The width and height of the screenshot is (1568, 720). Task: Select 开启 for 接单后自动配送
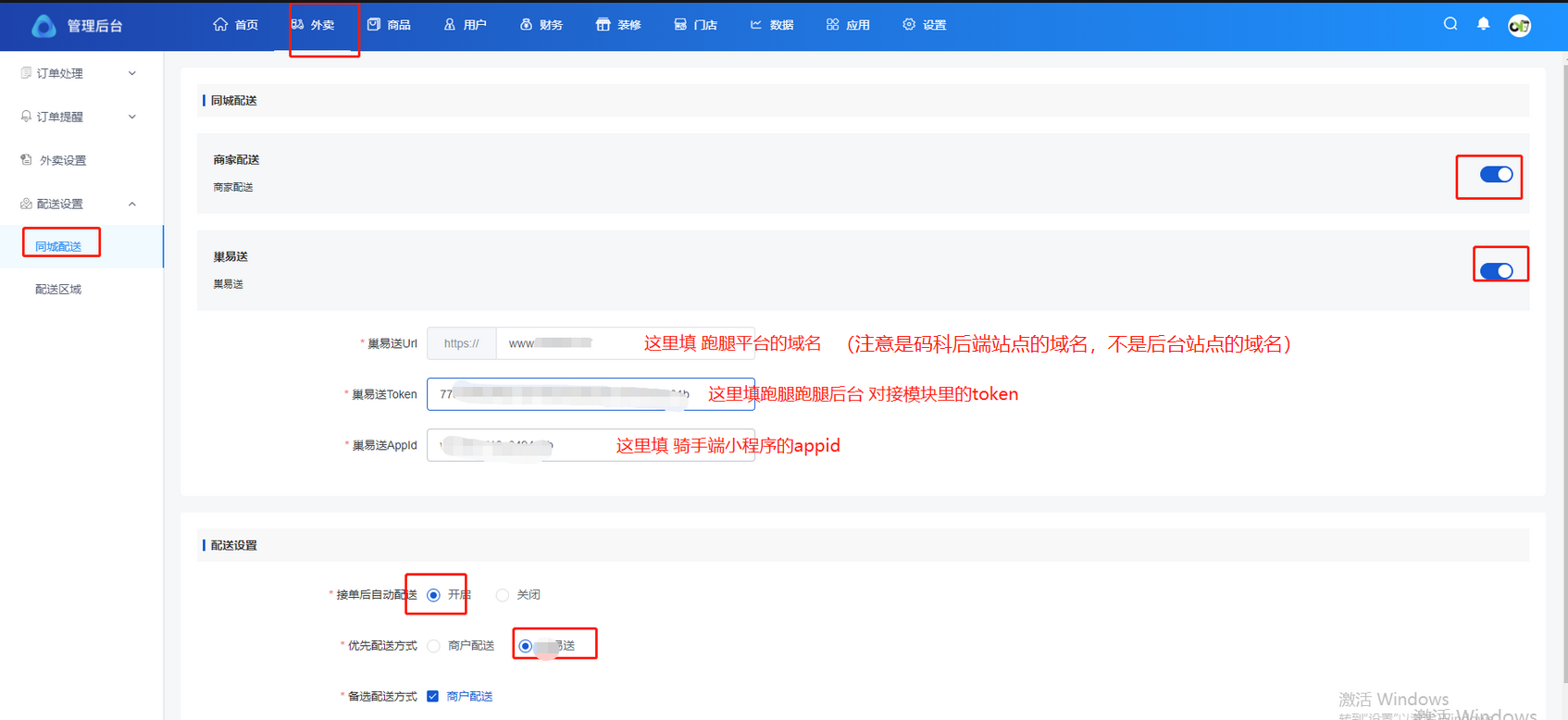pos(433,595)
